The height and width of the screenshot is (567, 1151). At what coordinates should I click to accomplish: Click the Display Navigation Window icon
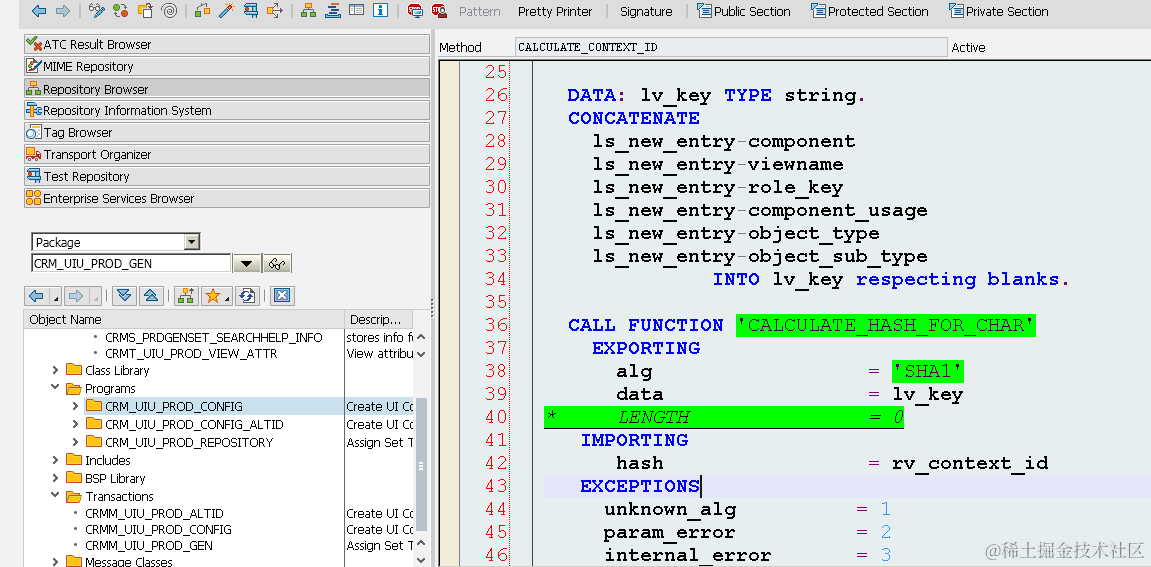tap(333, 11)
